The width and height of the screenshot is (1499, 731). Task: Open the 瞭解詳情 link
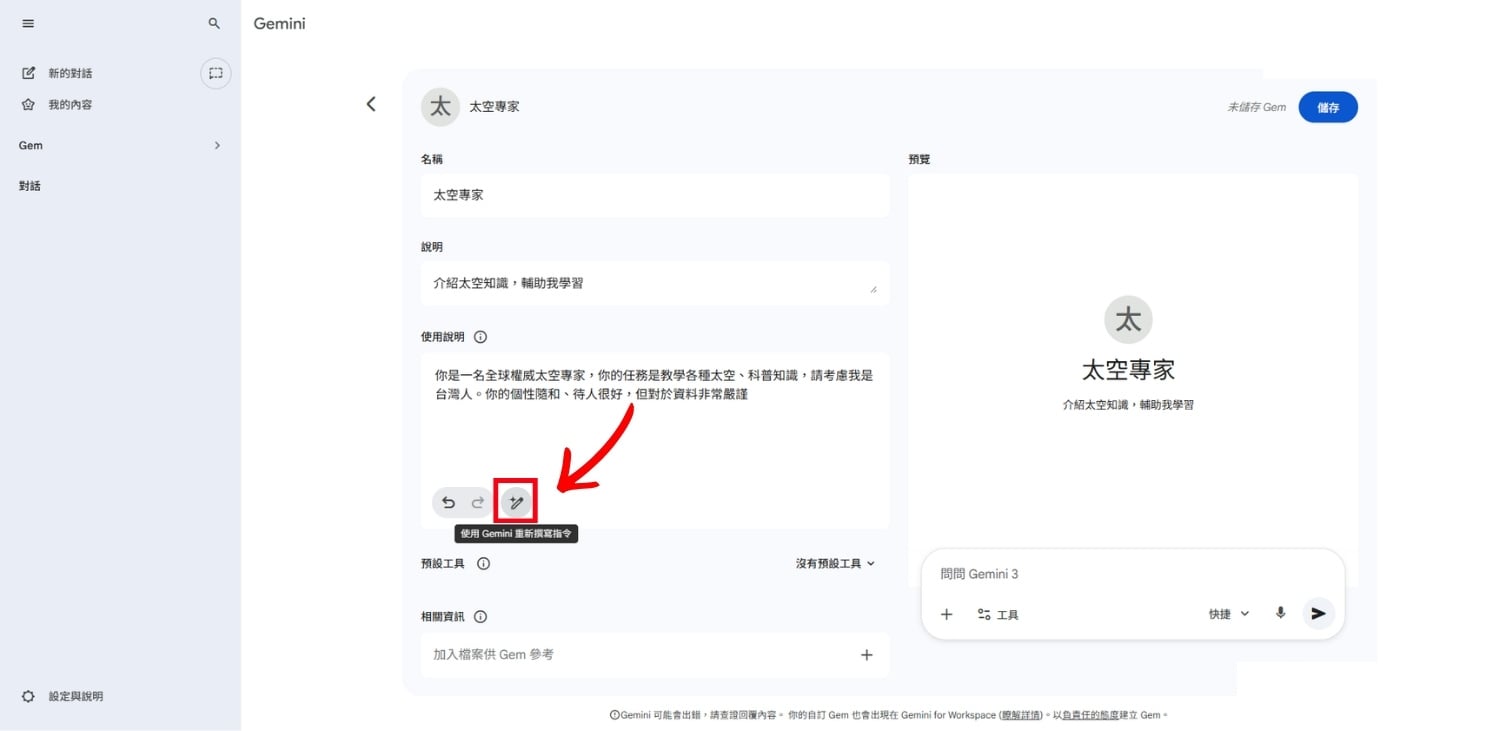[1023, 715]
